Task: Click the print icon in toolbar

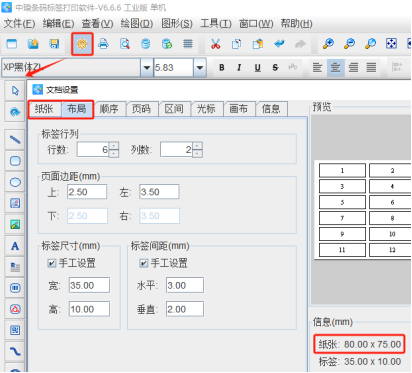Action: 103,44
